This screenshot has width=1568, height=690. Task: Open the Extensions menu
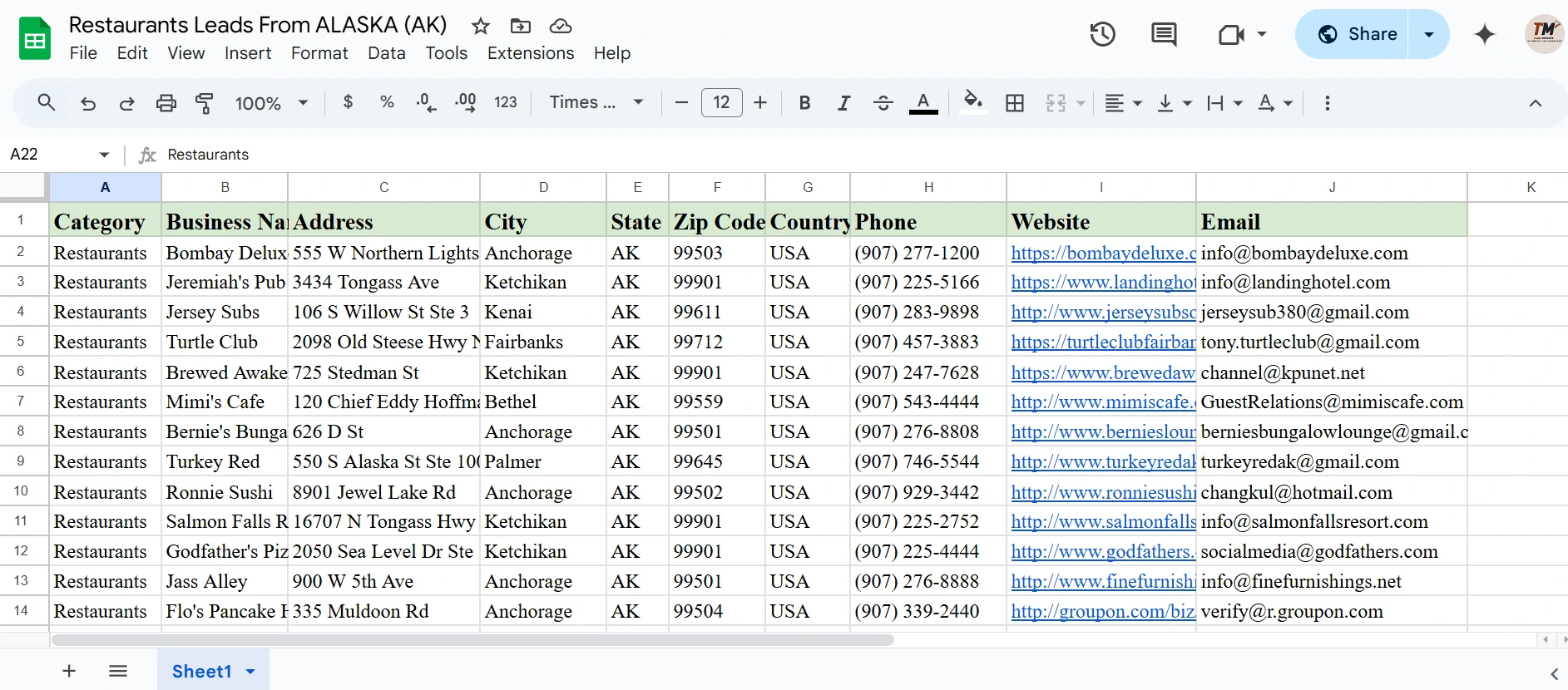click(531, 53)
